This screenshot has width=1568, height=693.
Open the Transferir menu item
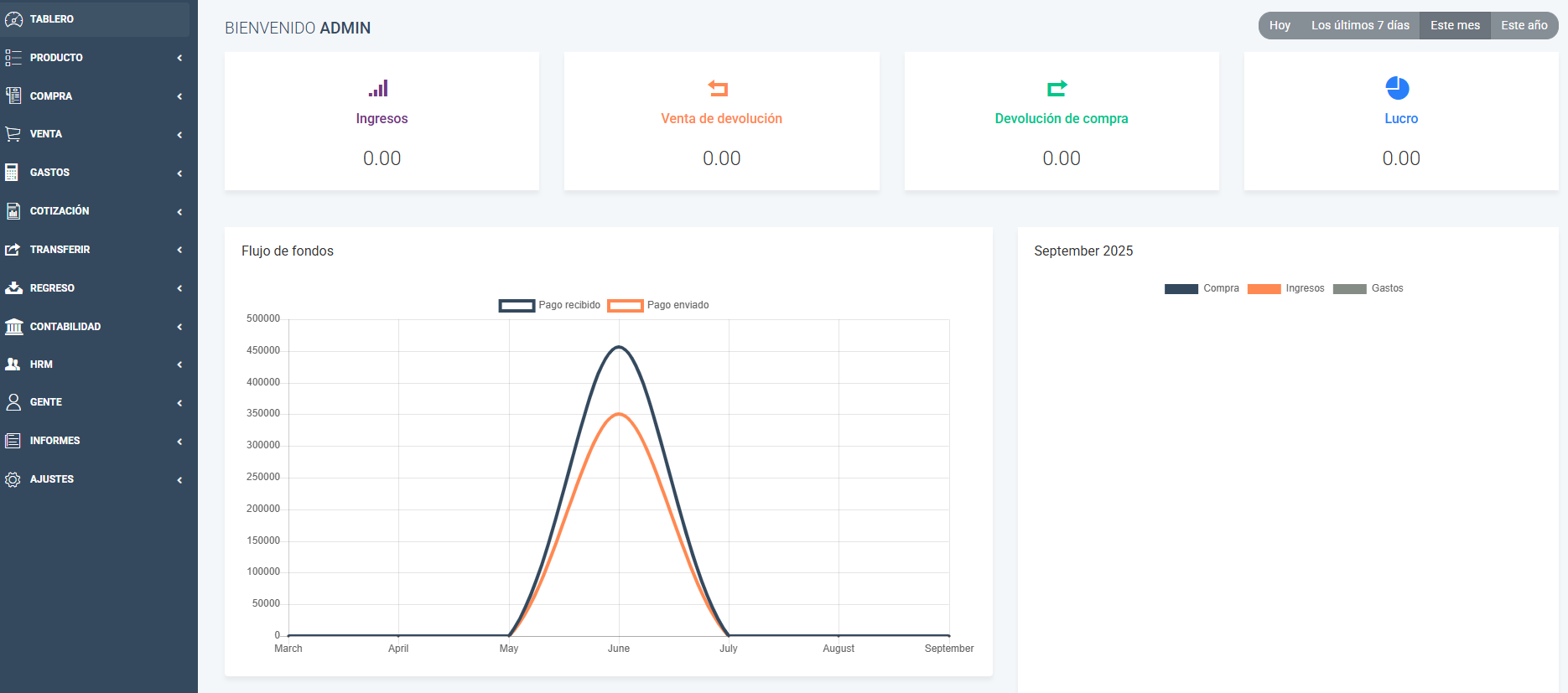tap(60, 250)
